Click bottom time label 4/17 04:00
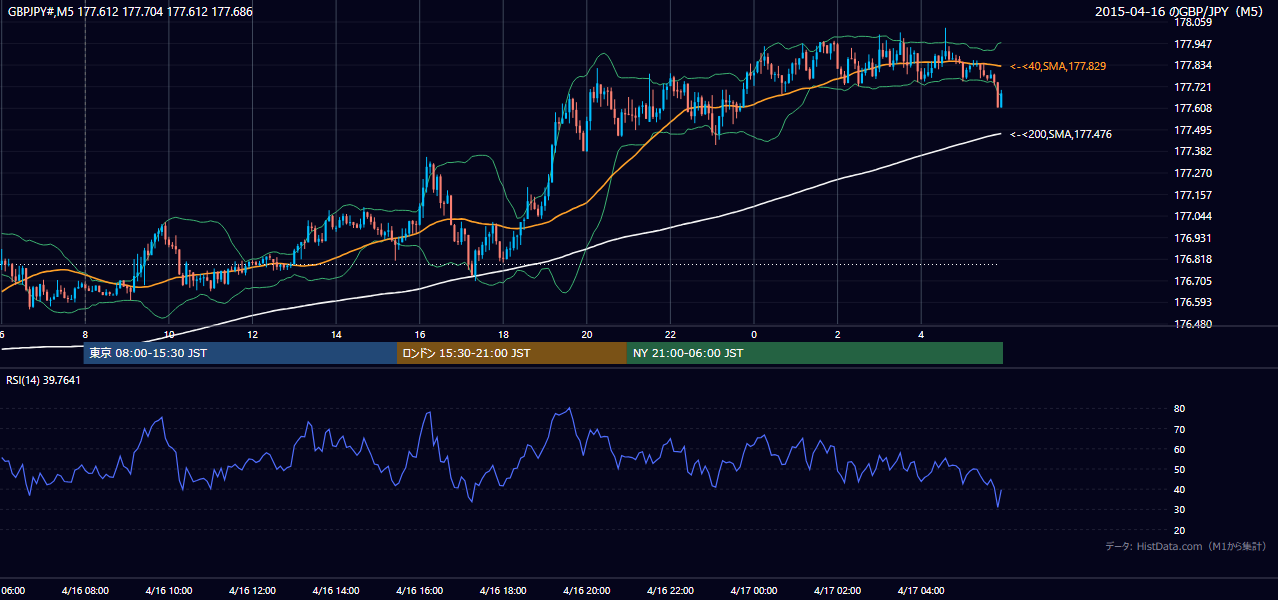This screenshot has height=600, width=1278. 921,591
